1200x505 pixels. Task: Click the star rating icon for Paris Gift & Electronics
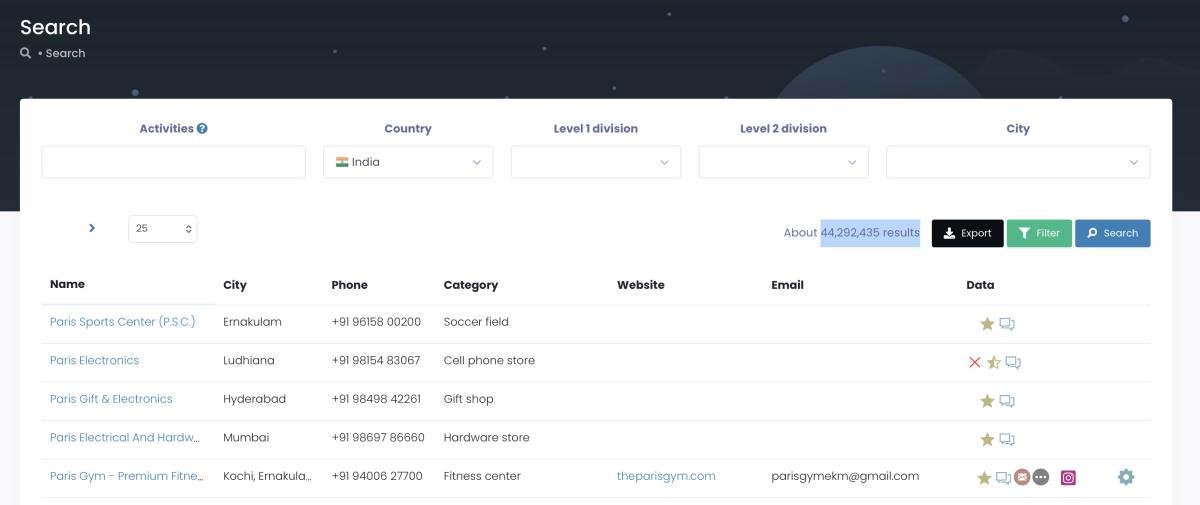[987, 401]
